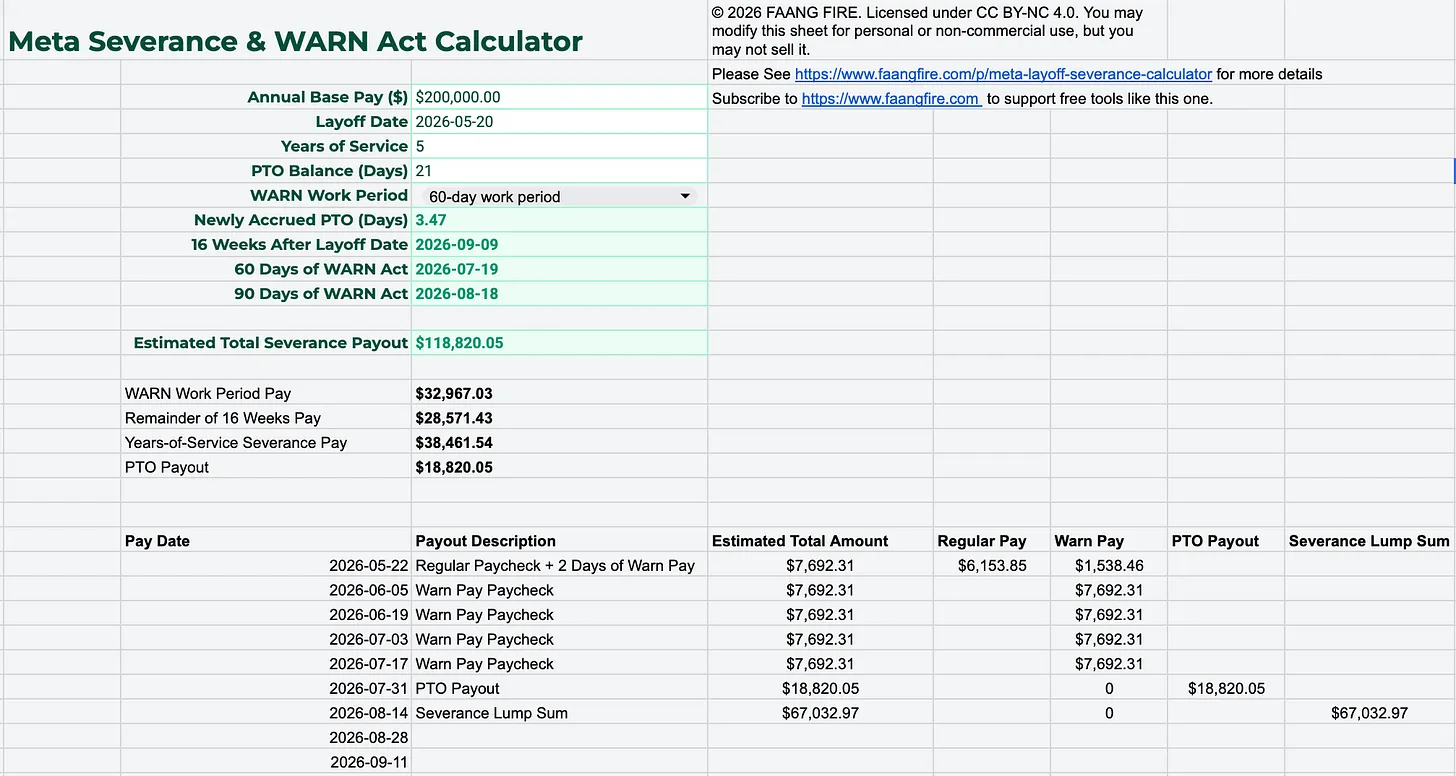1456x776 pixels.
Task: Click $67,032.97 under the Severance Lump Sum column
Action: pyautogui.click(x=1369, y=713)
